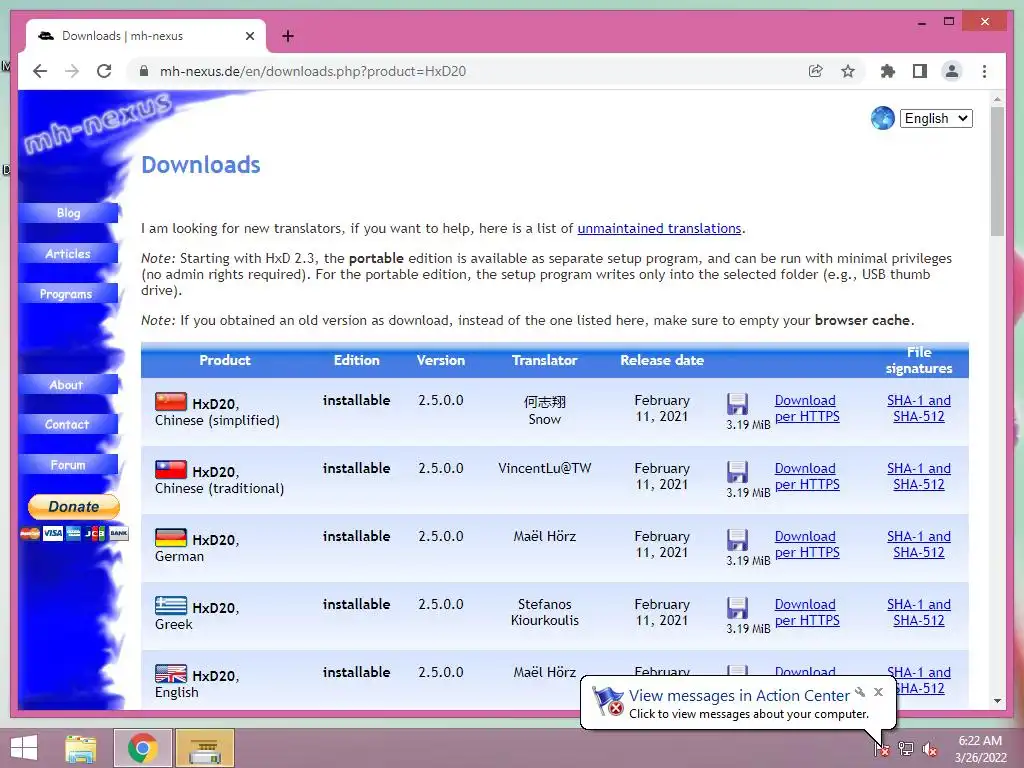This screenshot has height=768, width=1024.
Task: Click the China flag icon
Action: click(x=170, y=401)
